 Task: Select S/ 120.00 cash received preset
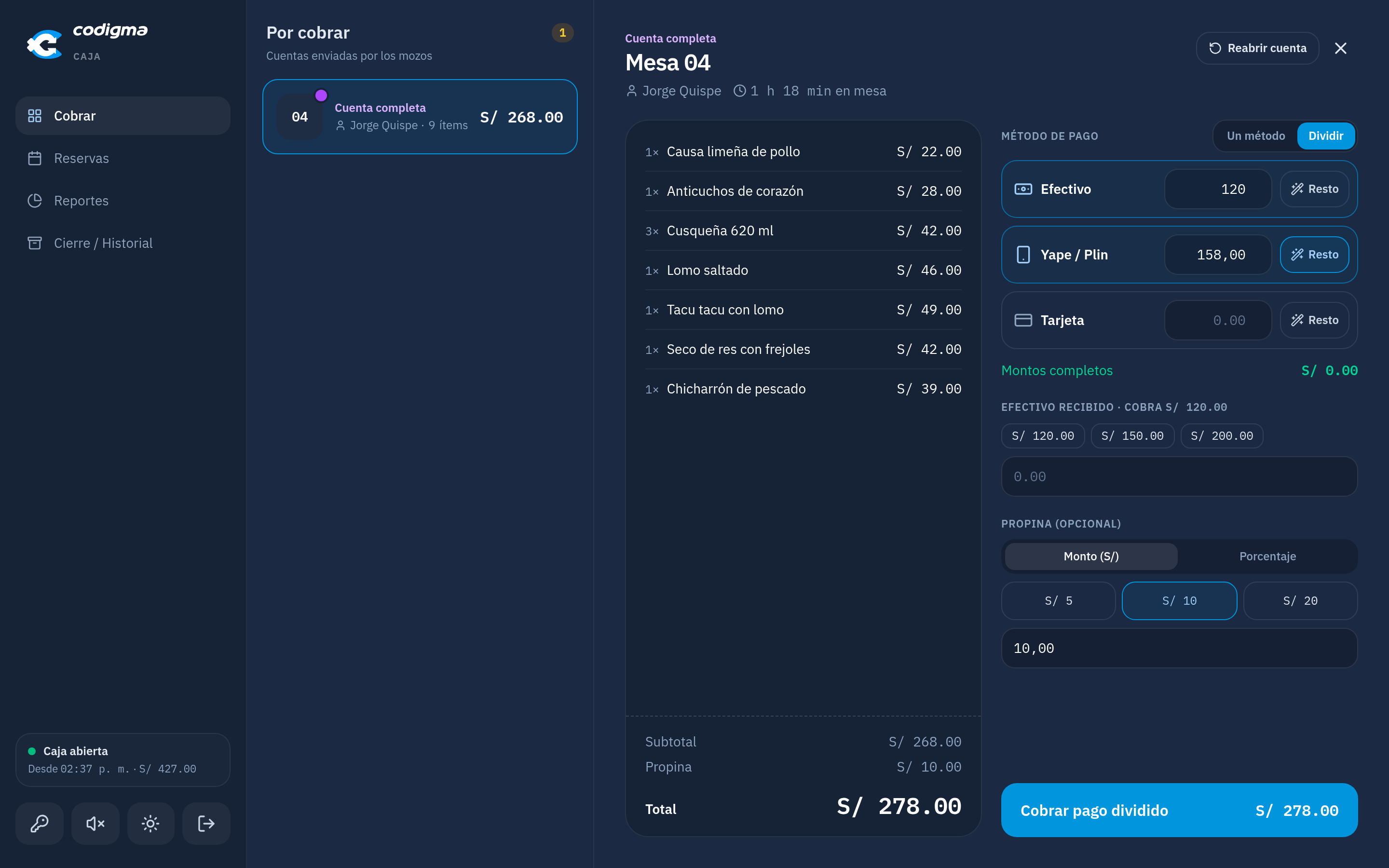coord(1042,436)
